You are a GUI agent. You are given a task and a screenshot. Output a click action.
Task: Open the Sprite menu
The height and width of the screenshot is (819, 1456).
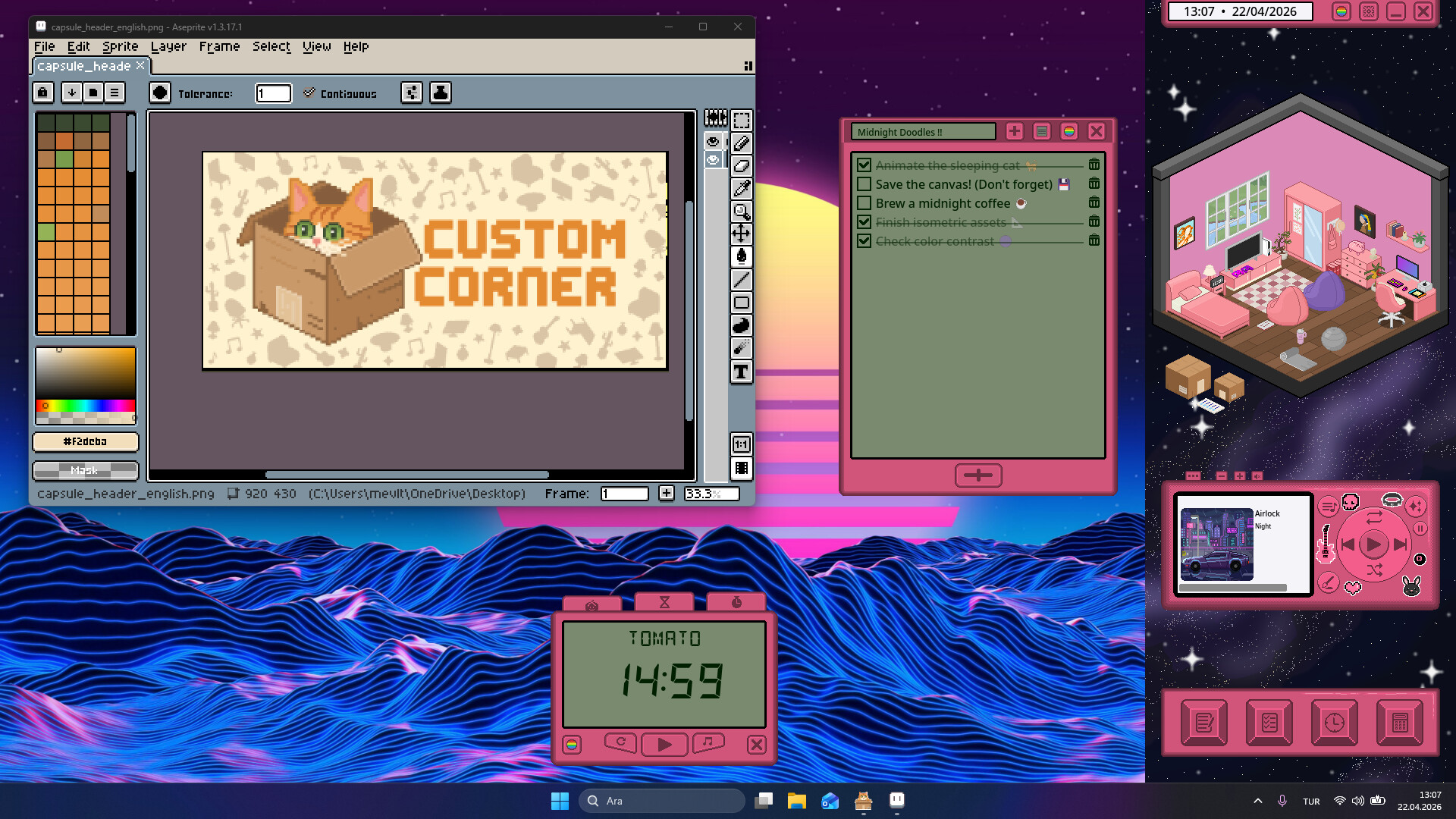[120, 46]
